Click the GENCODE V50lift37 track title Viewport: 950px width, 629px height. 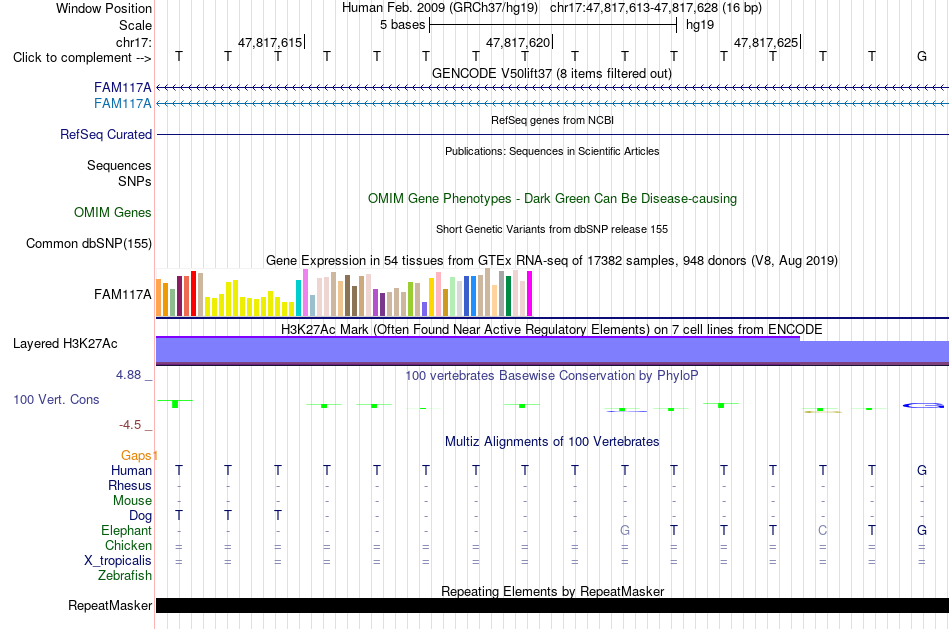tap(552, 73)
